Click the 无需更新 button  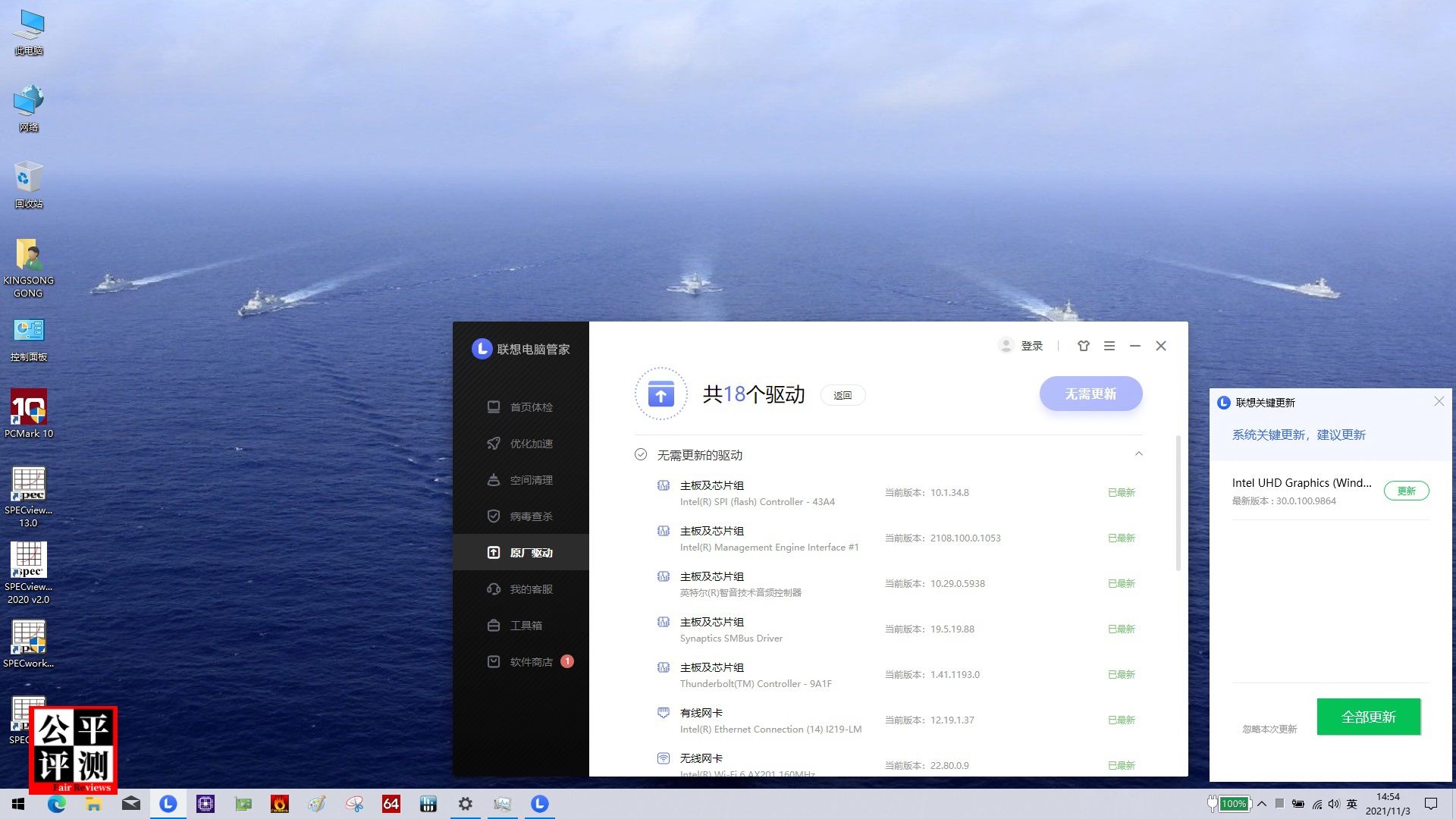click(x=1090, y=394)
